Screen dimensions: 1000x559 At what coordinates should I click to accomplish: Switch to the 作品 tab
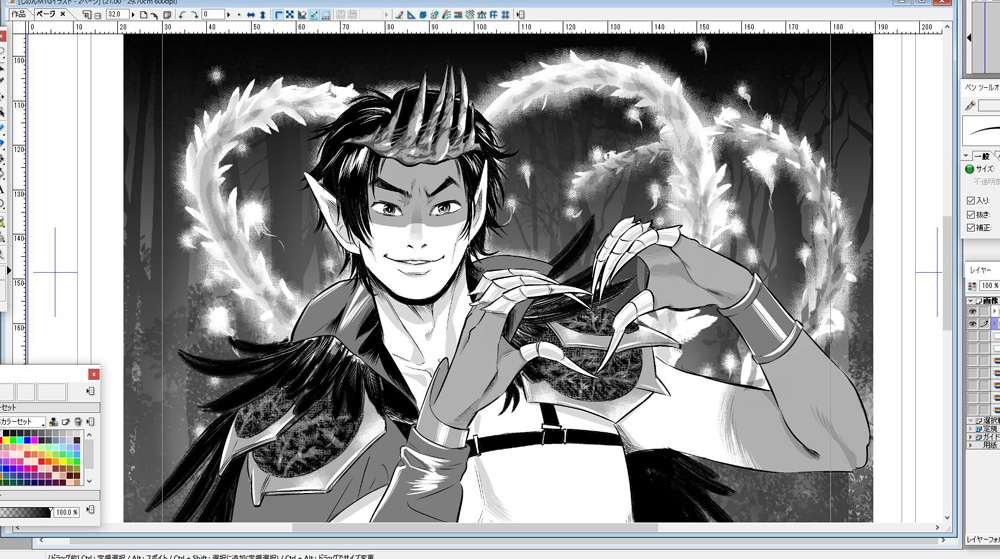coord(17,14)
